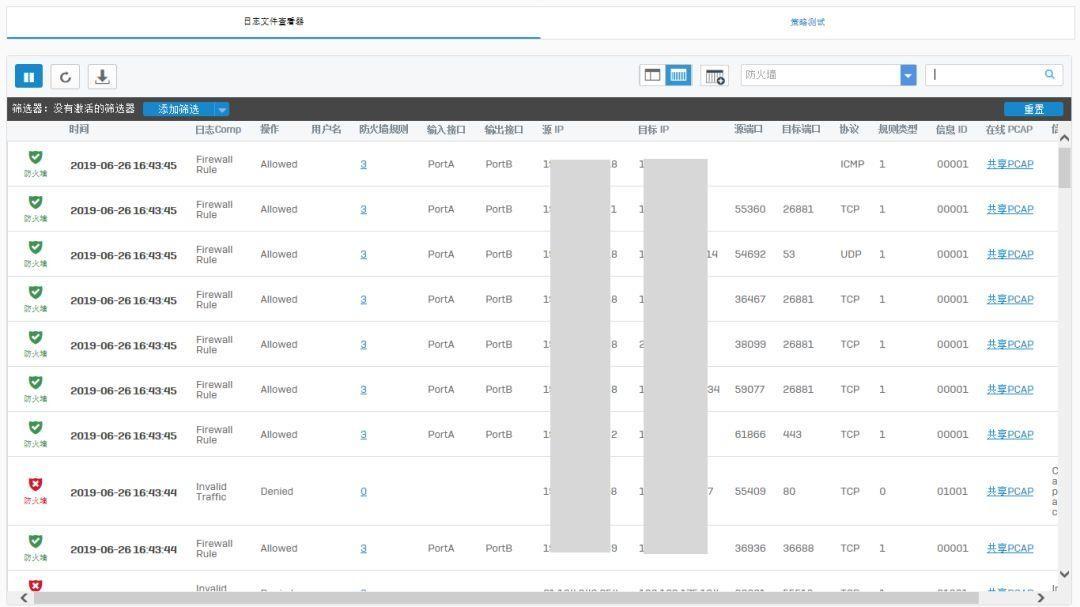Open 共享PCAP link for source port 59077
1080x607 pixels.
[x=1010, y=389]
